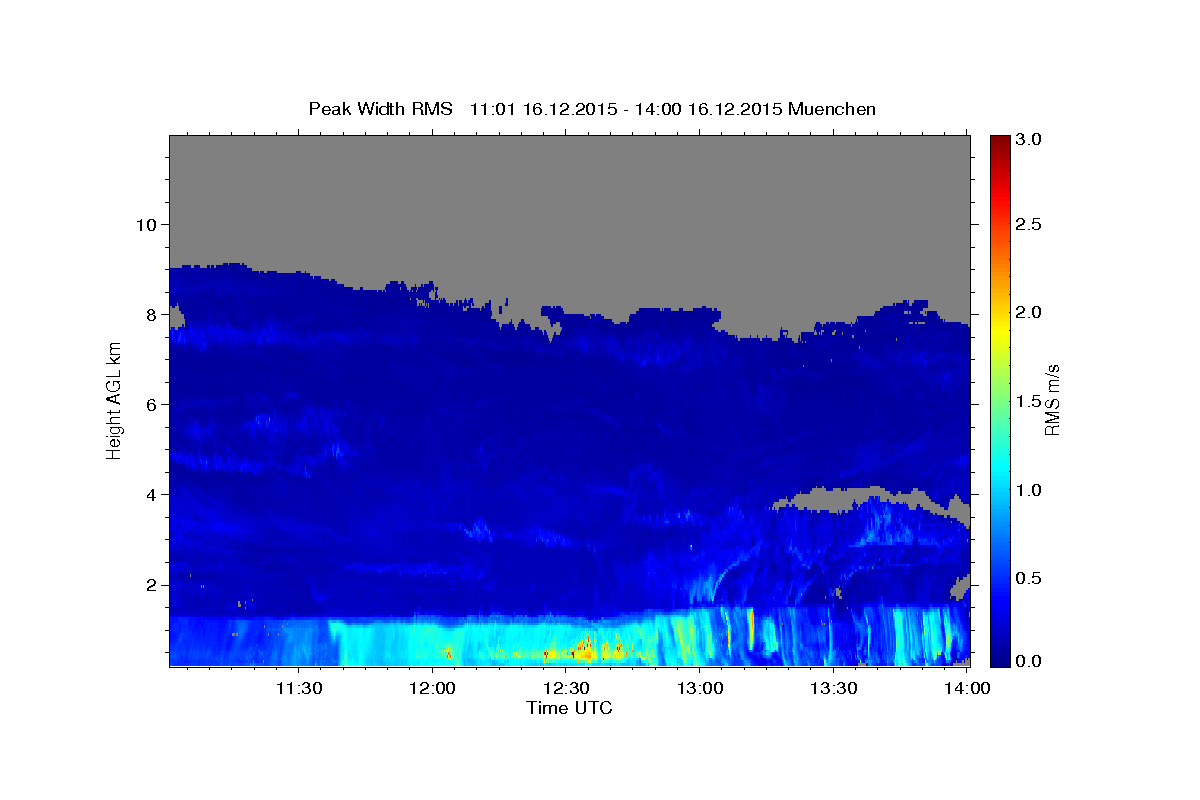The width and height of the screenshot is (1200, 800).
Task: Click the colorbar value 1.5
Action: [x=1030, y=401]
